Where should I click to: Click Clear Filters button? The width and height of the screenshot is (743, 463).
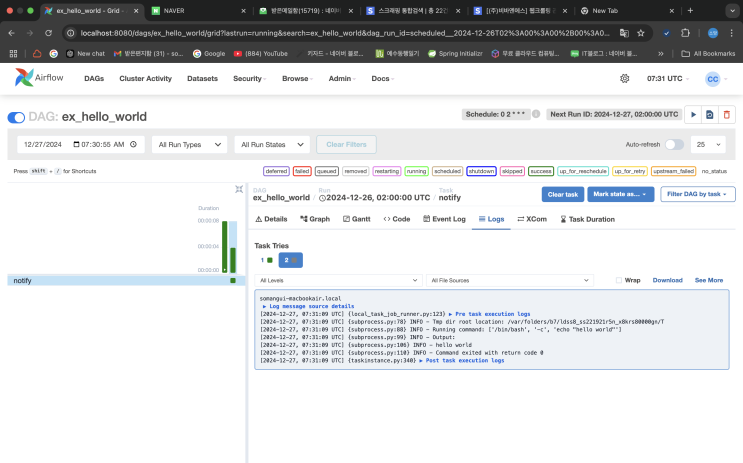[x=346, y=145]
